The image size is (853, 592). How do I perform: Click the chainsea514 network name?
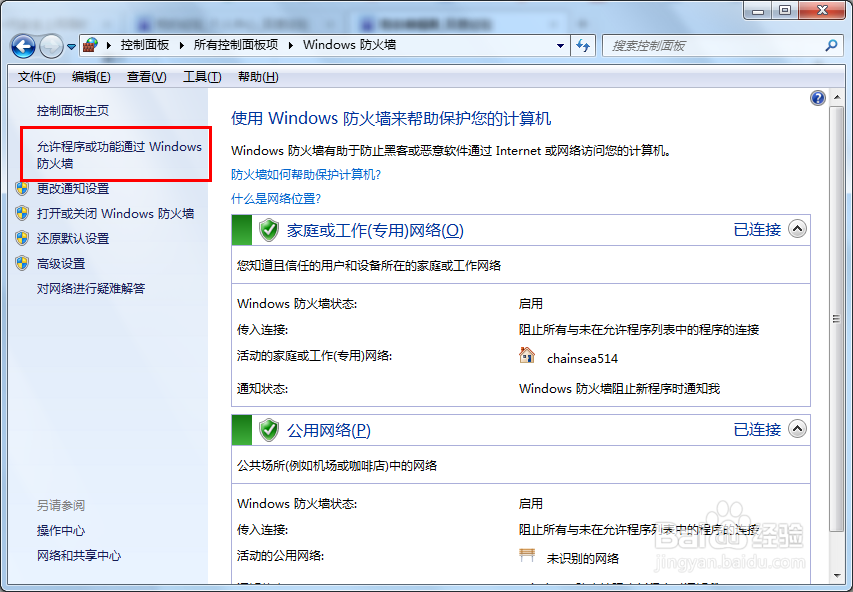tap(582, 359)
